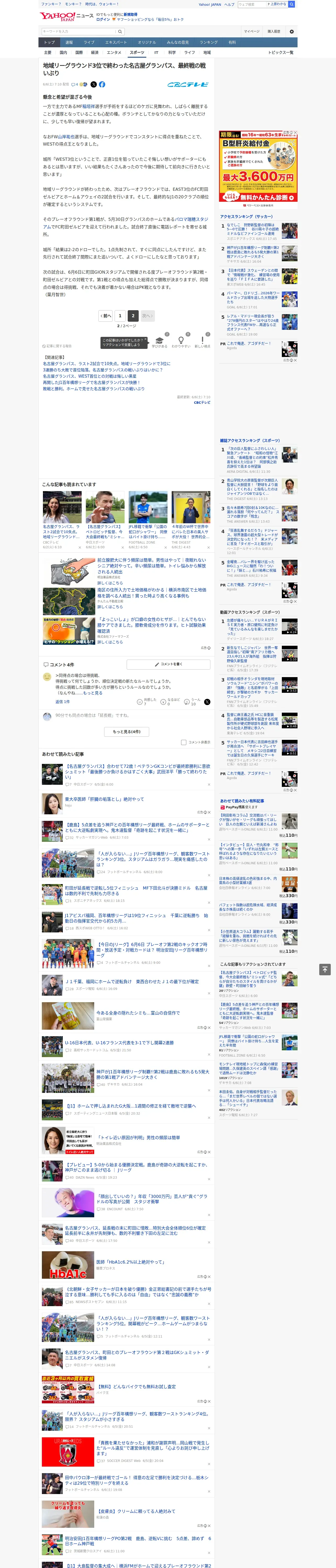The height and width of the screenshot is (1568, 336).
Task: Open settings gear in header
Action: 292,31
